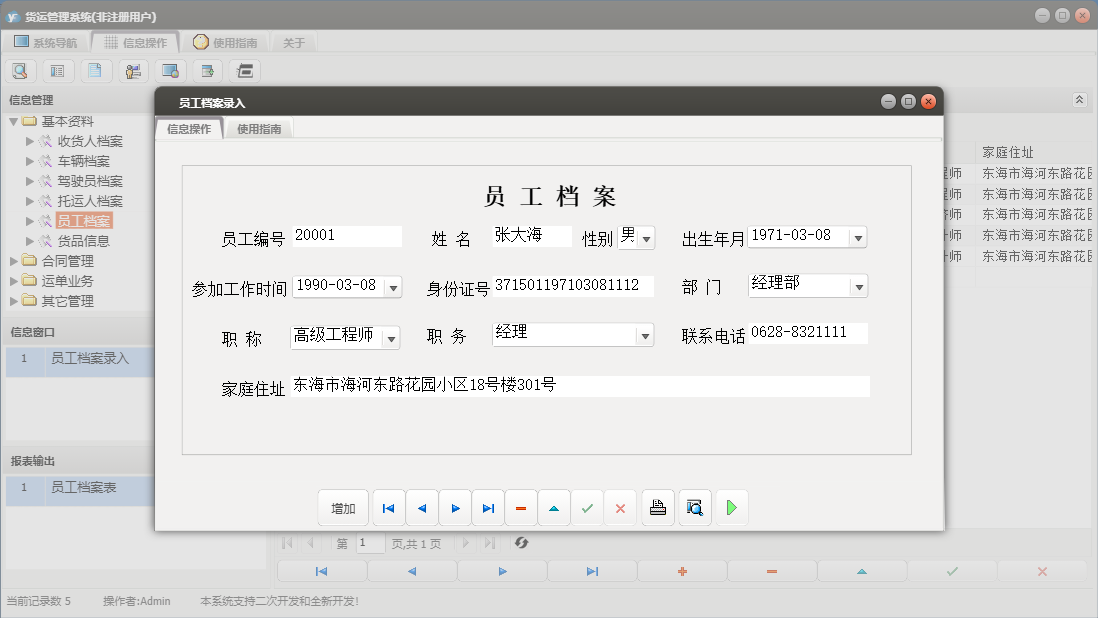Open the person/employee toolbar icon
The width and height of the screenshot is (1098, 618).
click(x=132, y=71)
